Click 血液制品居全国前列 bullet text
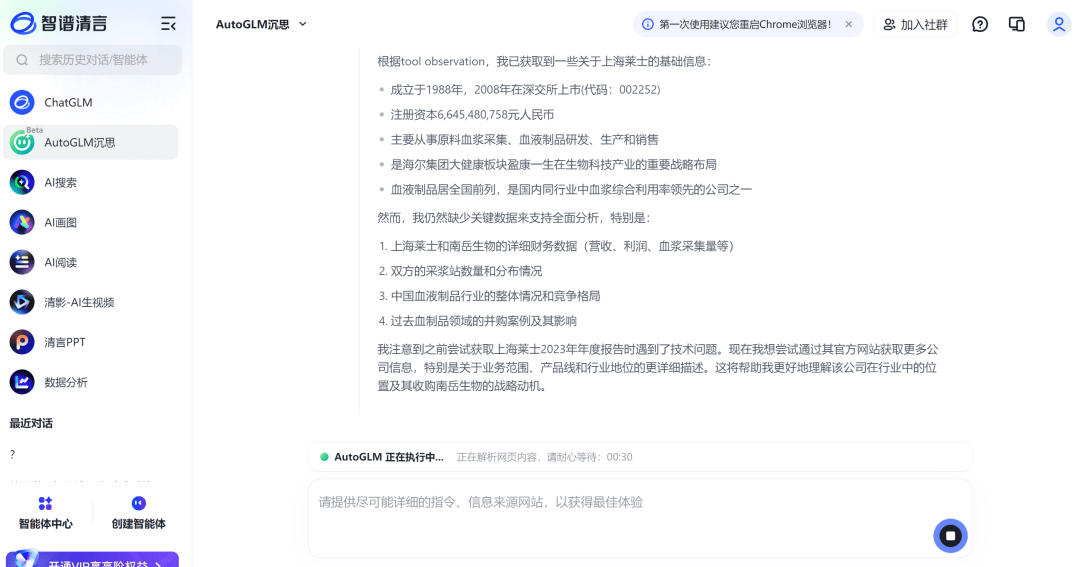Image resolution: width=1080 pixels, height=567 pixels. (571, 189)
